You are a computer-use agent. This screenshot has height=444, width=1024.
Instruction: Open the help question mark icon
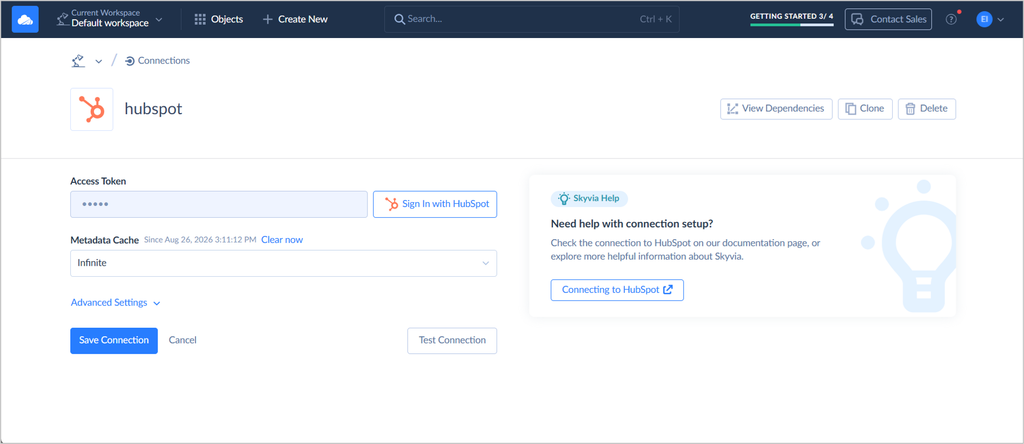(x=951, y=20)
